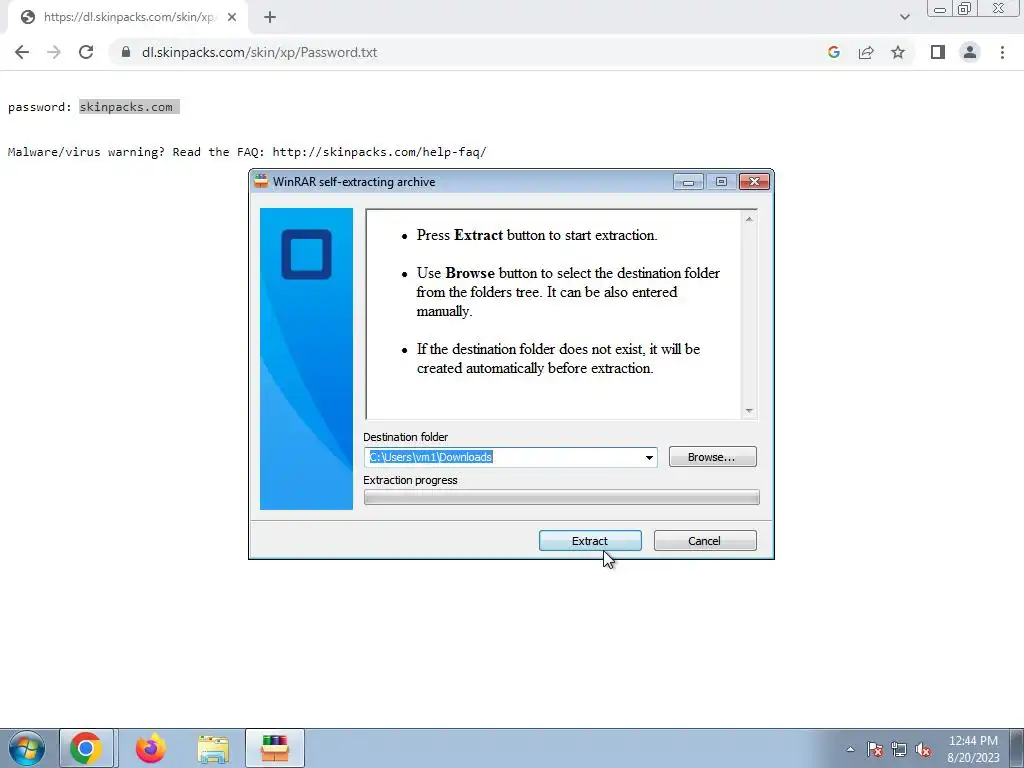Click the Malware/virus warning FAQ line

click(247, 152)
